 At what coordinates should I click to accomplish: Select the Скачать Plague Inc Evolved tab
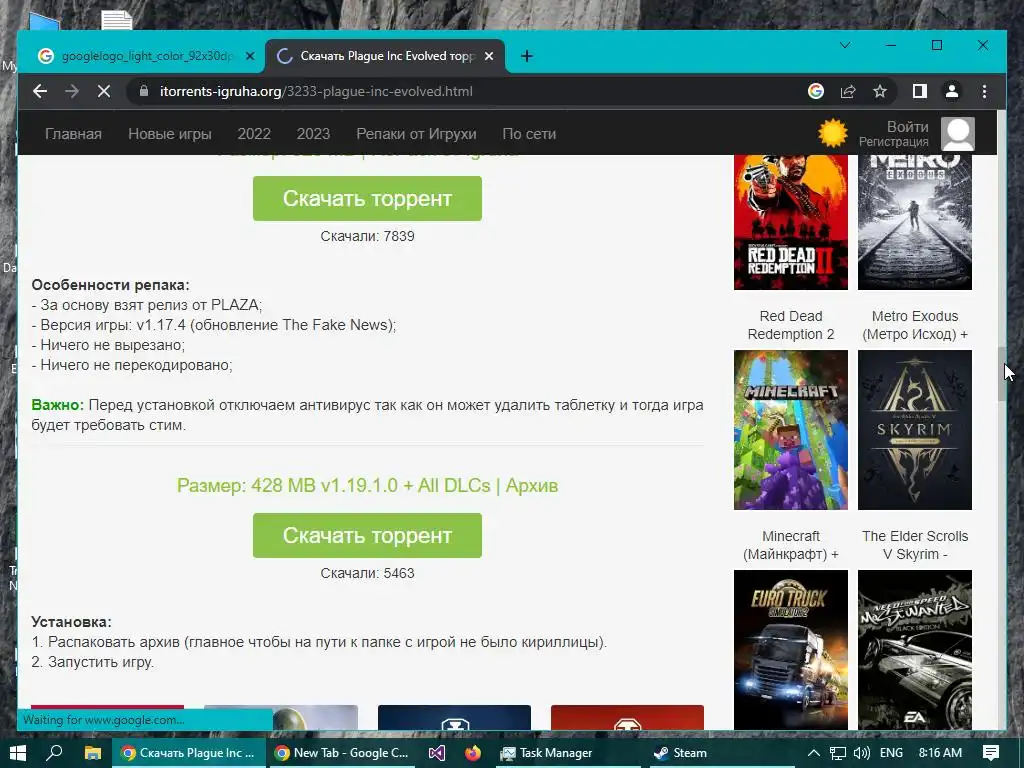[385, 56]
